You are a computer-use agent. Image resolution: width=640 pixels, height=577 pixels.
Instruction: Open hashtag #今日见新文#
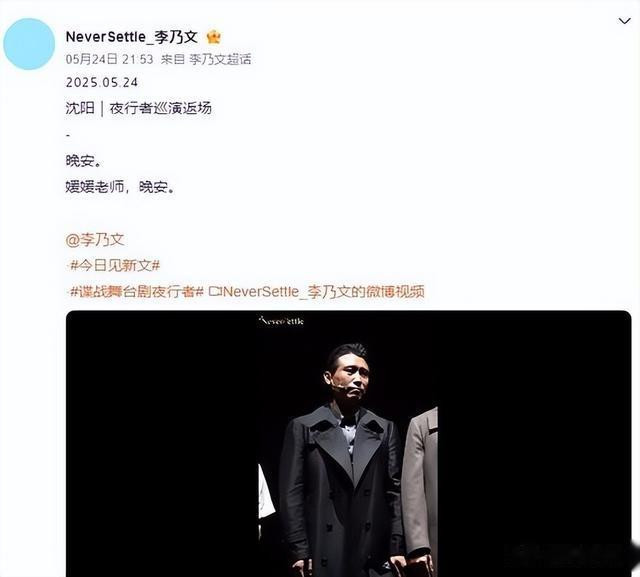(x=115, y=266)
